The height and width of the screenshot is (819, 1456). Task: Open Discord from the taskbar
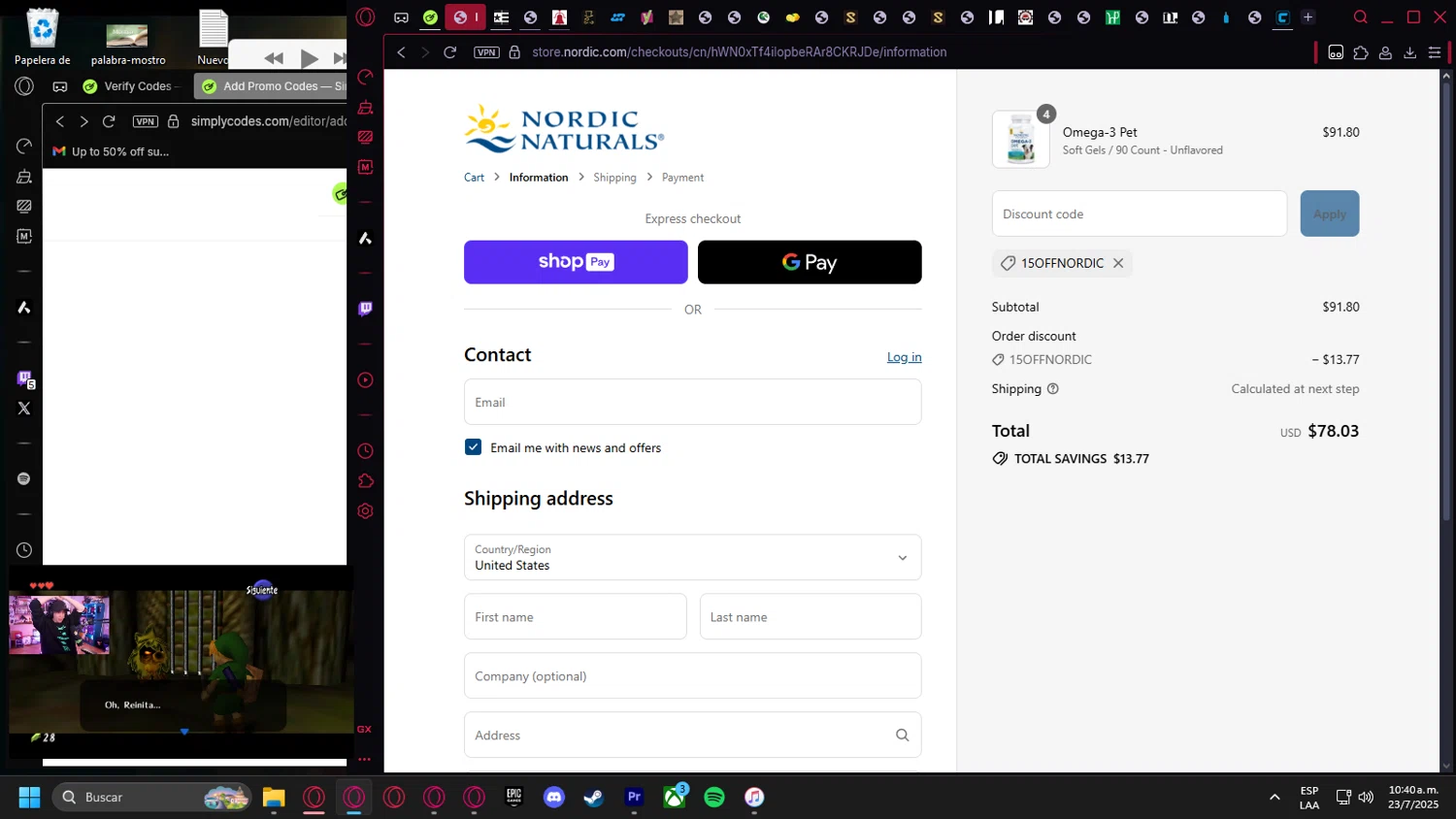click(x=554, y=798)
